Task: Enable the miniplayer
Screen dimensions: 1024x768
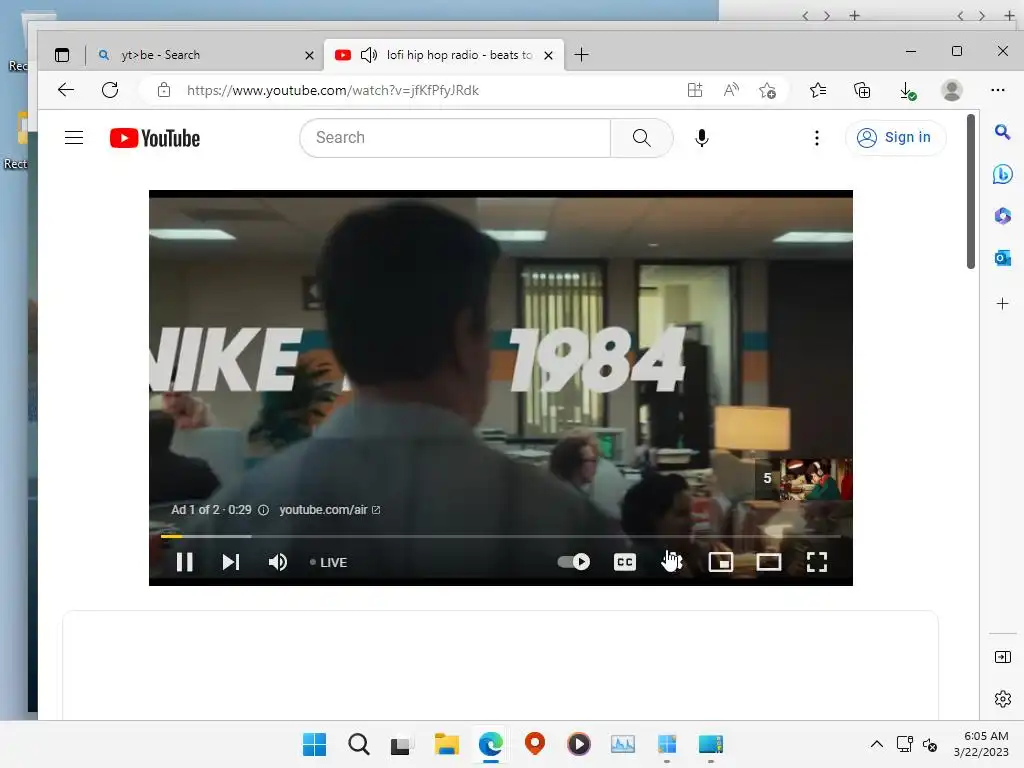Action: click(720, 562)
